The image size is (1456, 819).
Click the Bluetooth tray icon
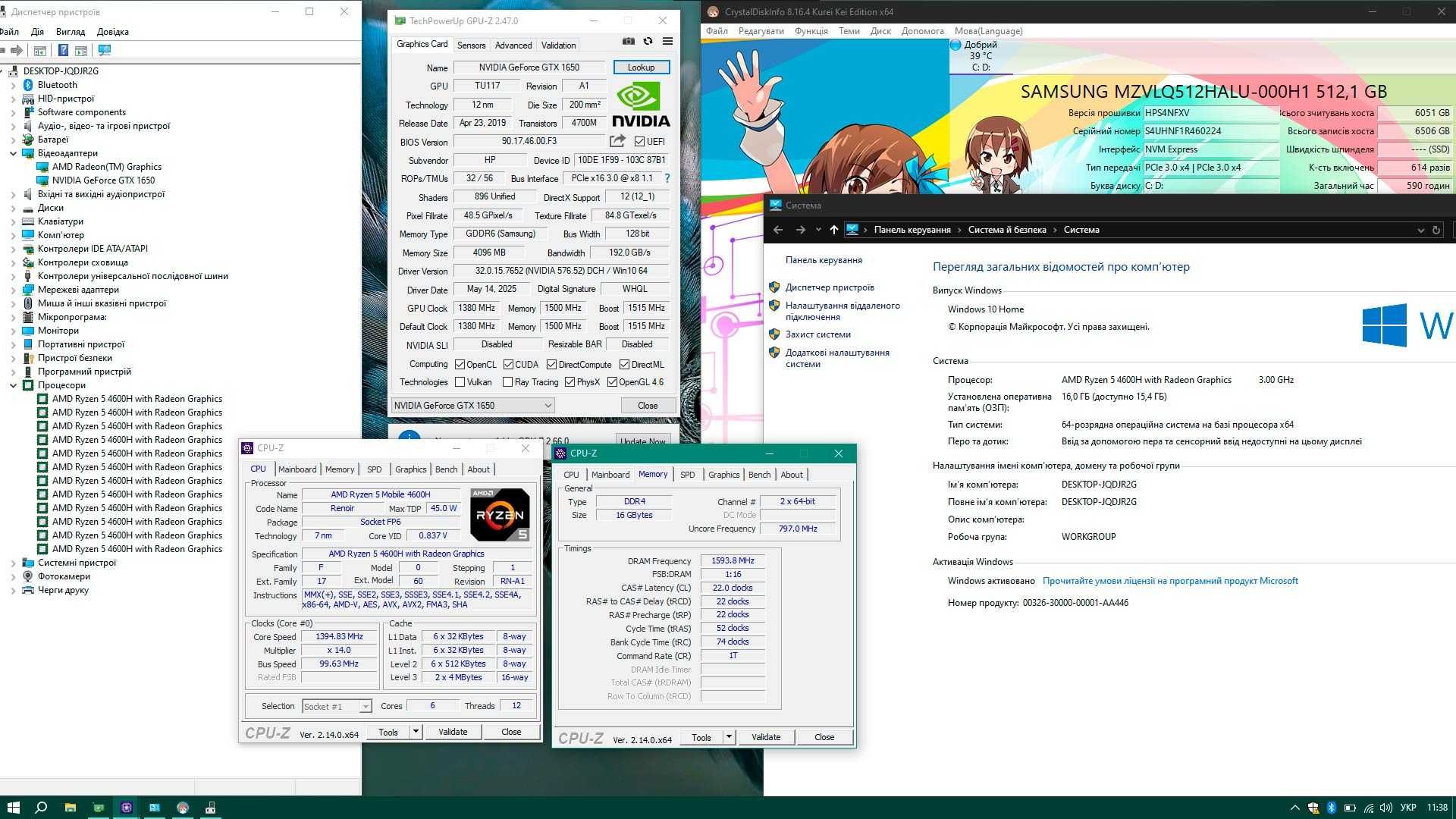coord(1331,808)
